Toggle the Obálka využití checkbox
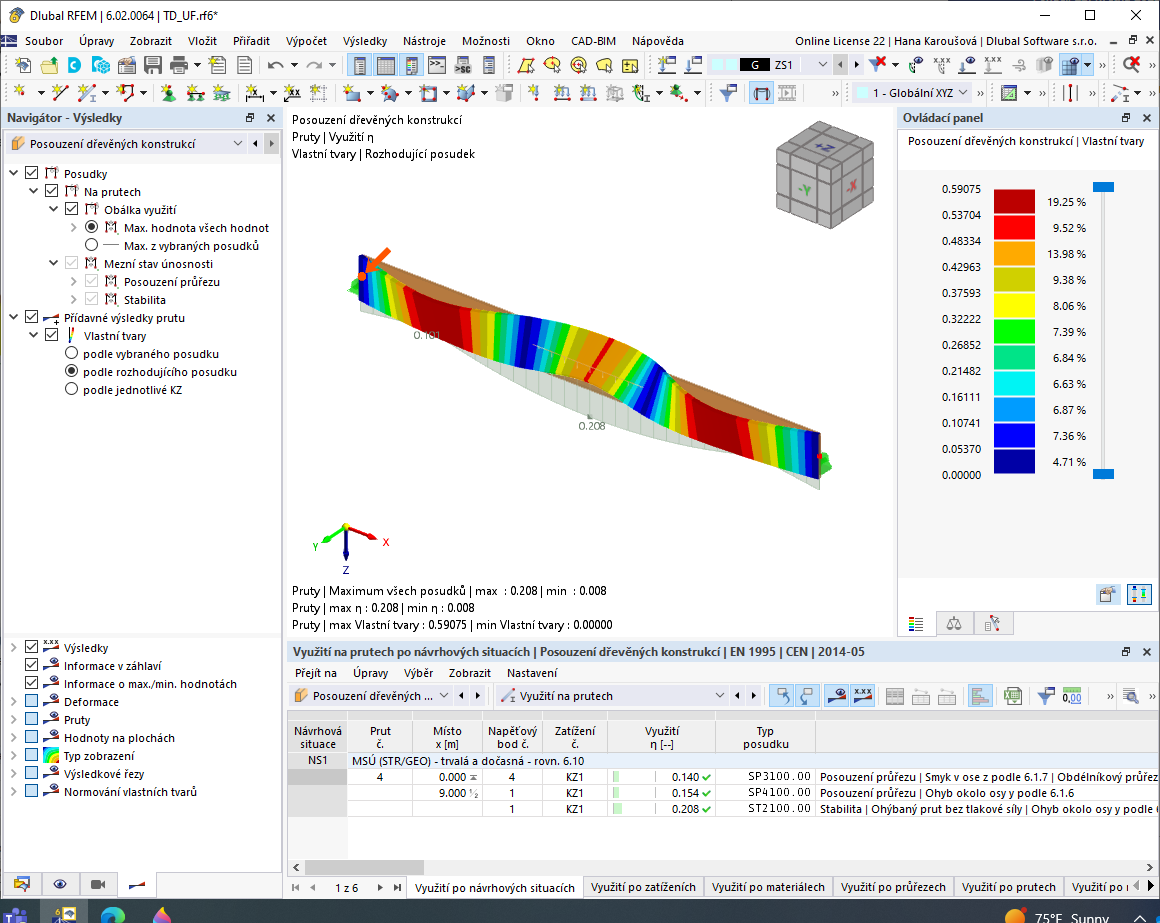The height and width of the screenshot is (923, 1160). (x=72, y=209)
